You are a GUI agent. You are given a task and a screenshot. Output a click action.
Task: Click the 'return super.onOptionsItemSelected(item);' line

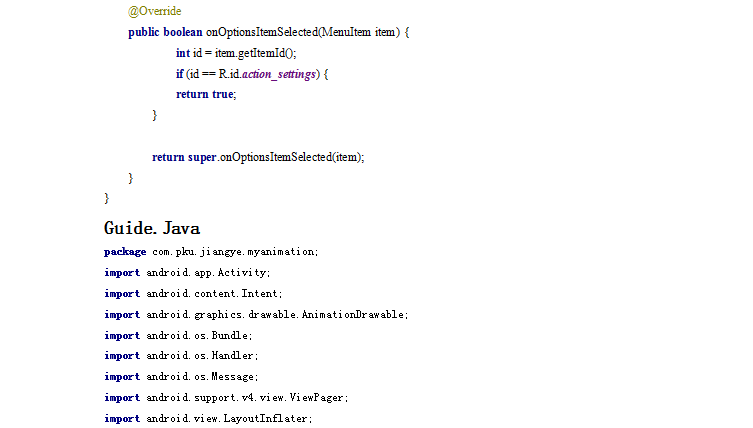pos(258,157)
